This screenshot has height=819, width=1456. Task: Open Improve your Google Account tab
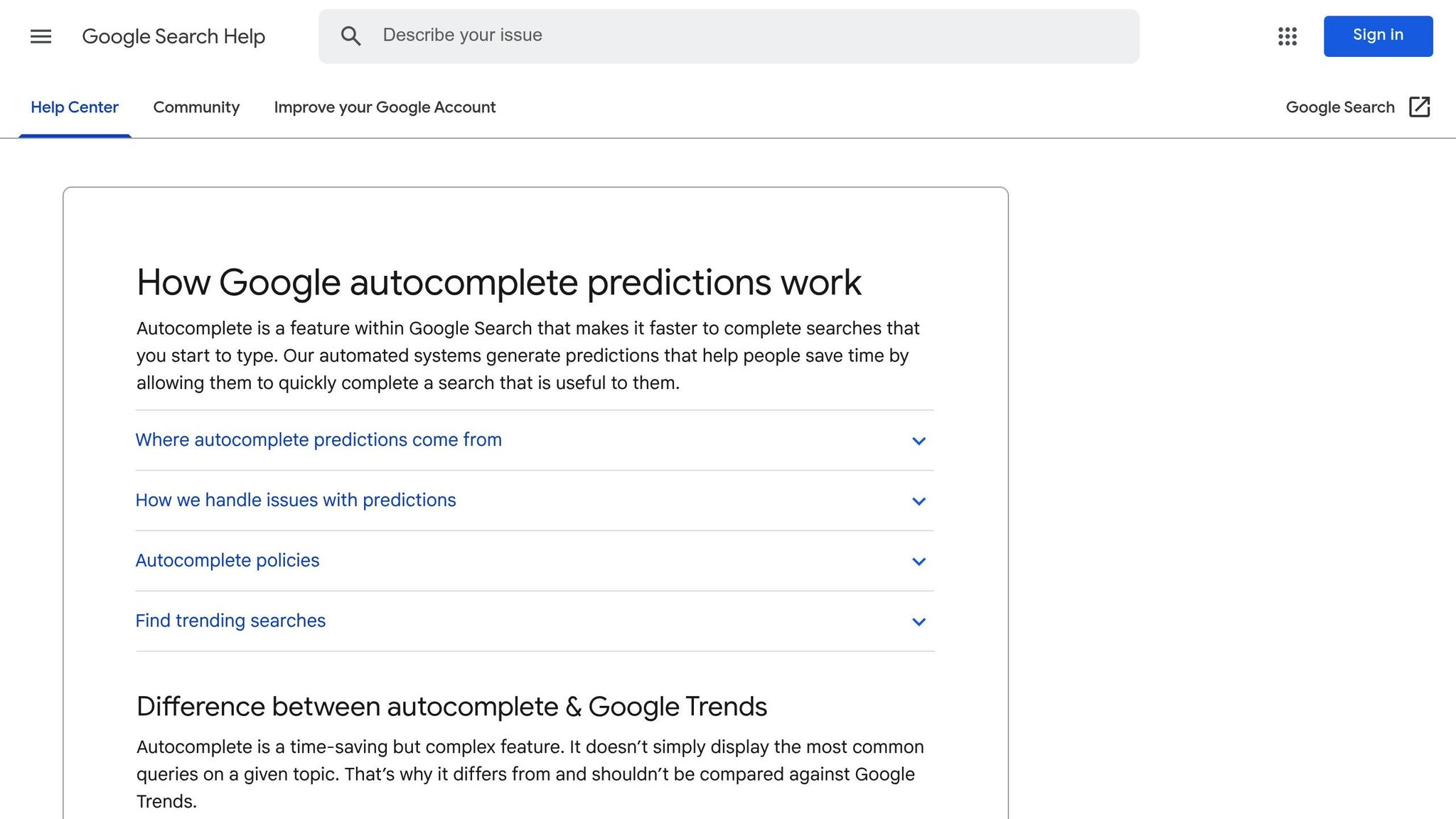click(x=385, y=107)
